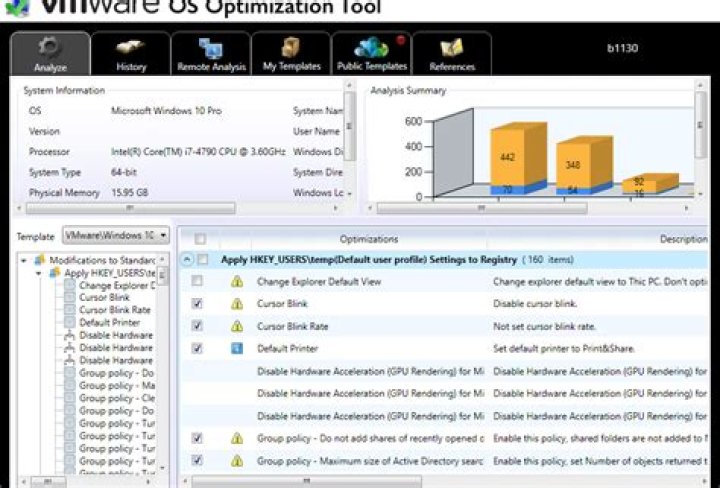Click the optimizations list horizontal scrollbar
Viewport: 720px width, 488px height.
point(306,481)
